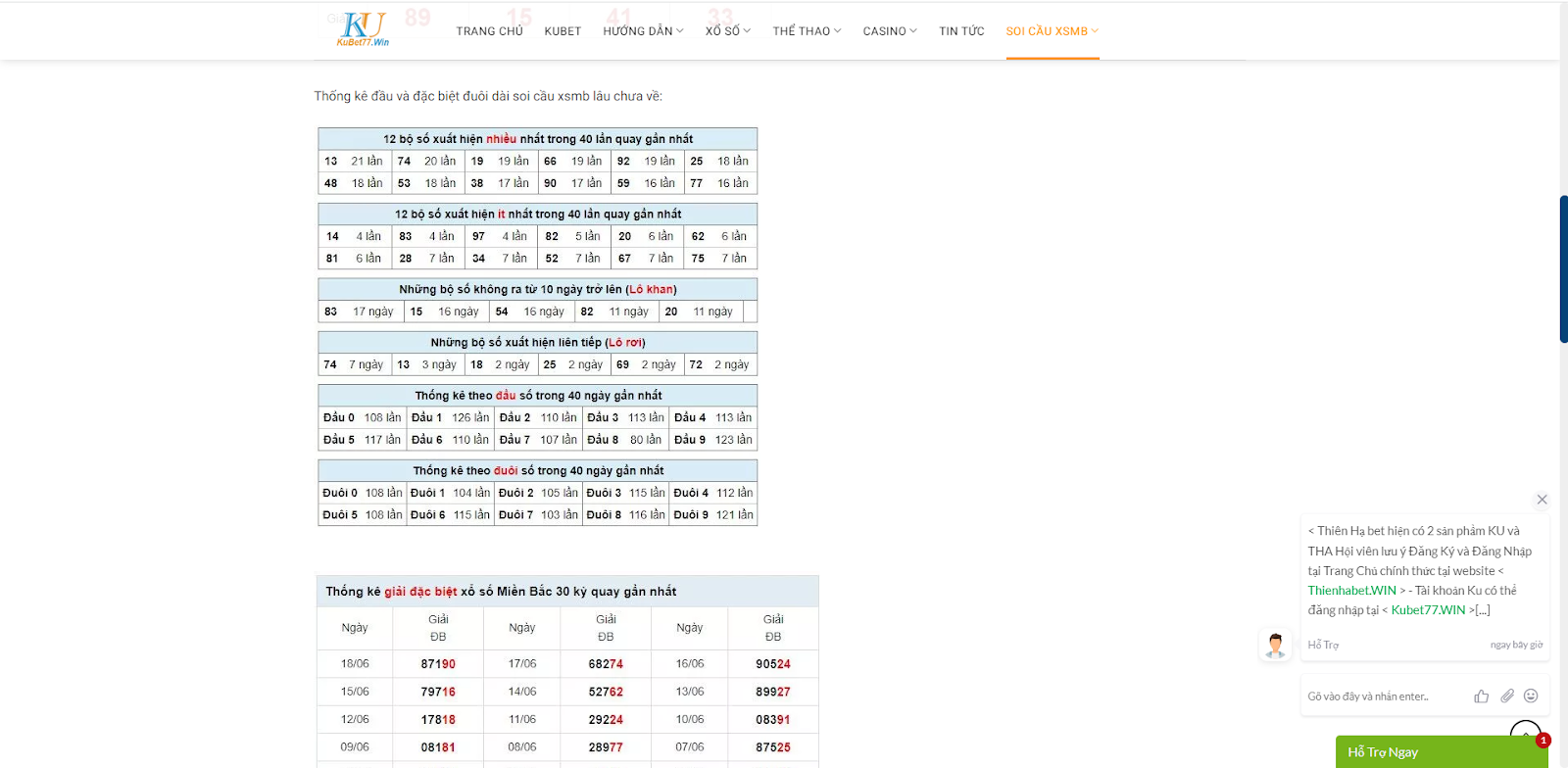Close the support chat popup

1542,500
